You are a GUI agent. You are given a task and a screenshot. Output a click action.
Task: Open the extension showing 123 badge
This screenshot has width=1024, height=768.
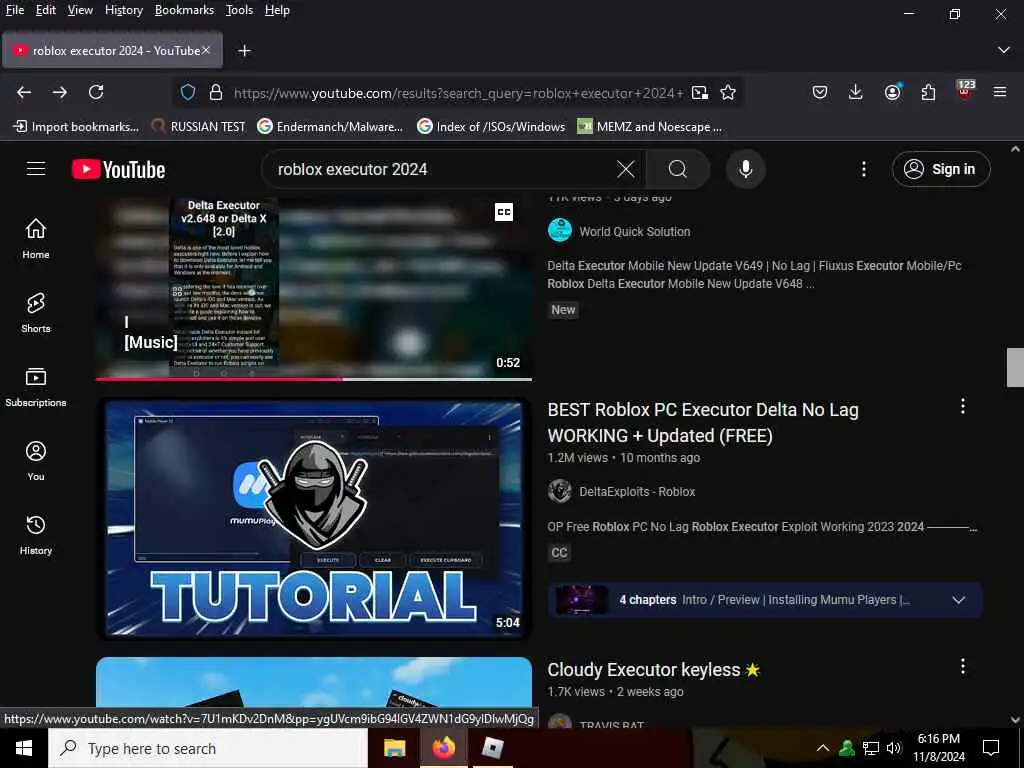pyautogui.click(x=965, y=91)
